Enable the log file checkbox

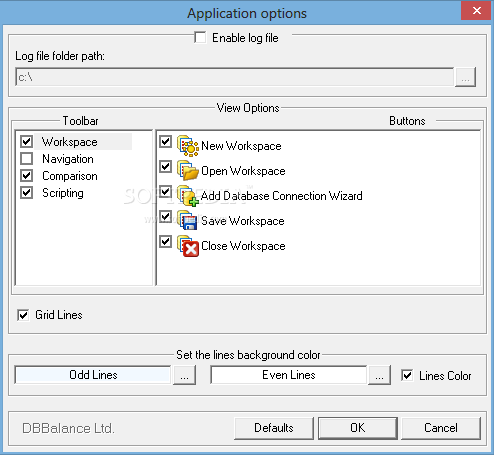(200, 37)
